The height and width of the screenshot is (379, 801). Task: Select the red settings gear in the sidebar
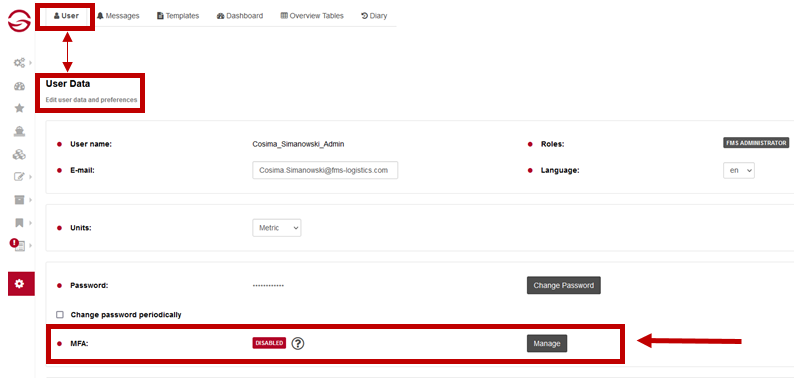coord(21,283)
